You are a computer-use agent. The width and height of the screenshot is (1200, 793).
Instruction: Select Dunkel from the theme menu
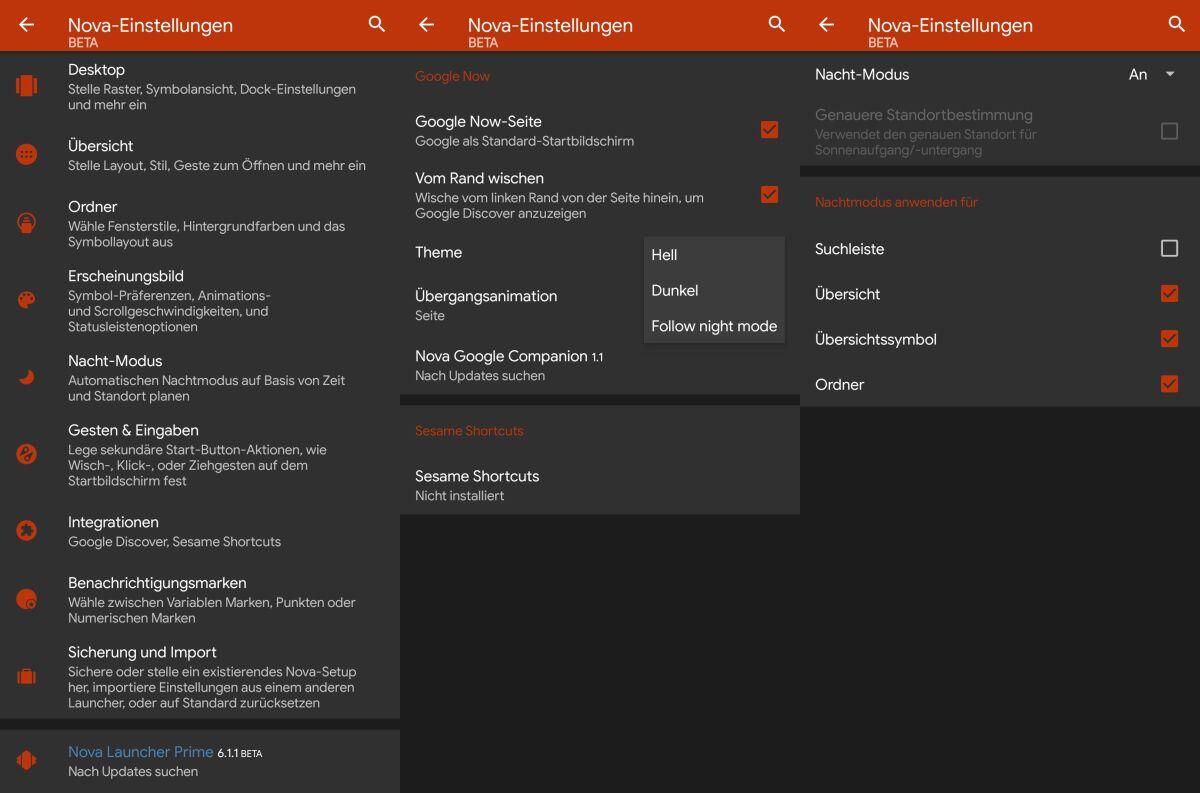[x=675, y=291]
